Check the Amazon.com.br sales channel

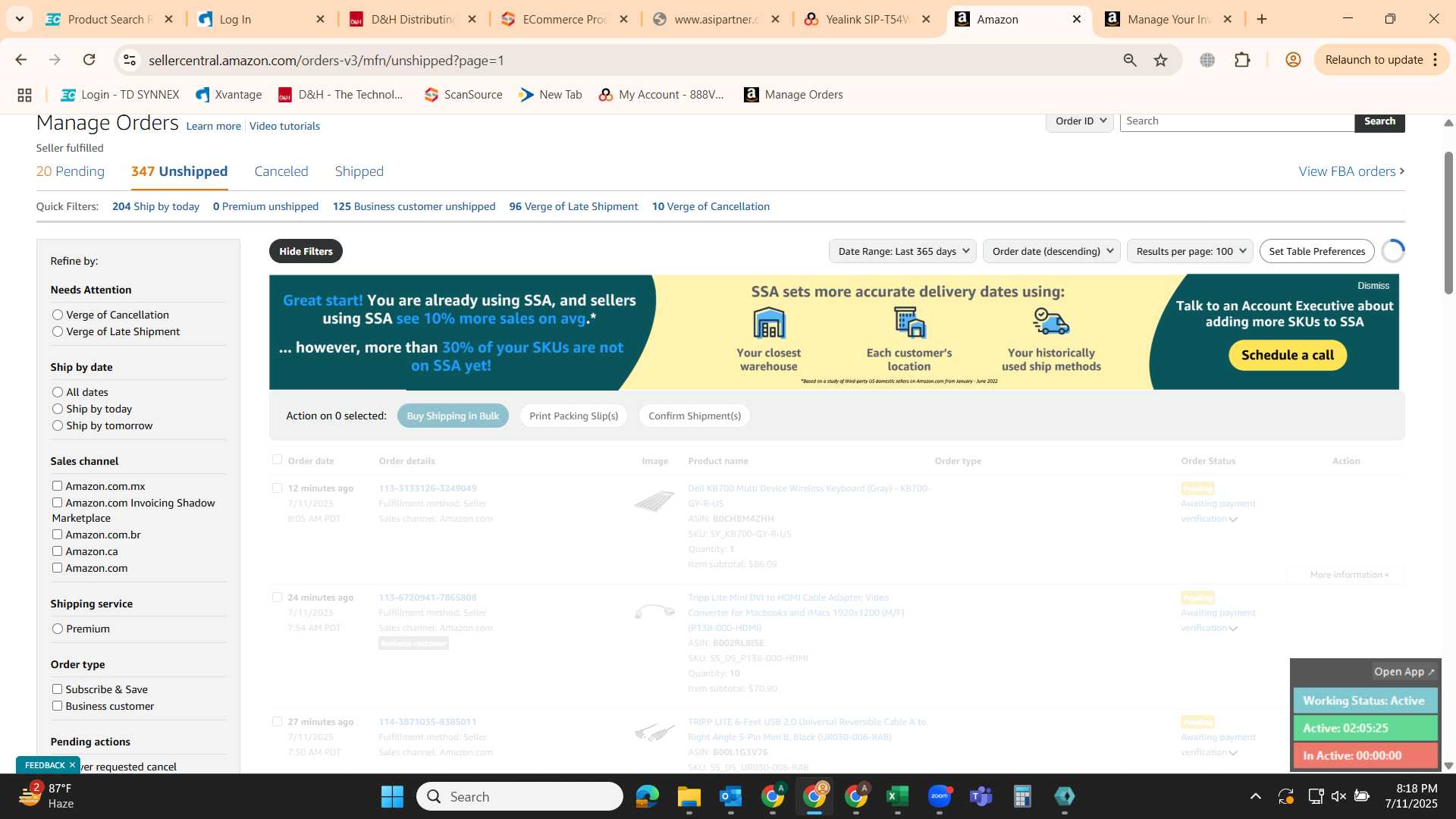click(57, 535)
